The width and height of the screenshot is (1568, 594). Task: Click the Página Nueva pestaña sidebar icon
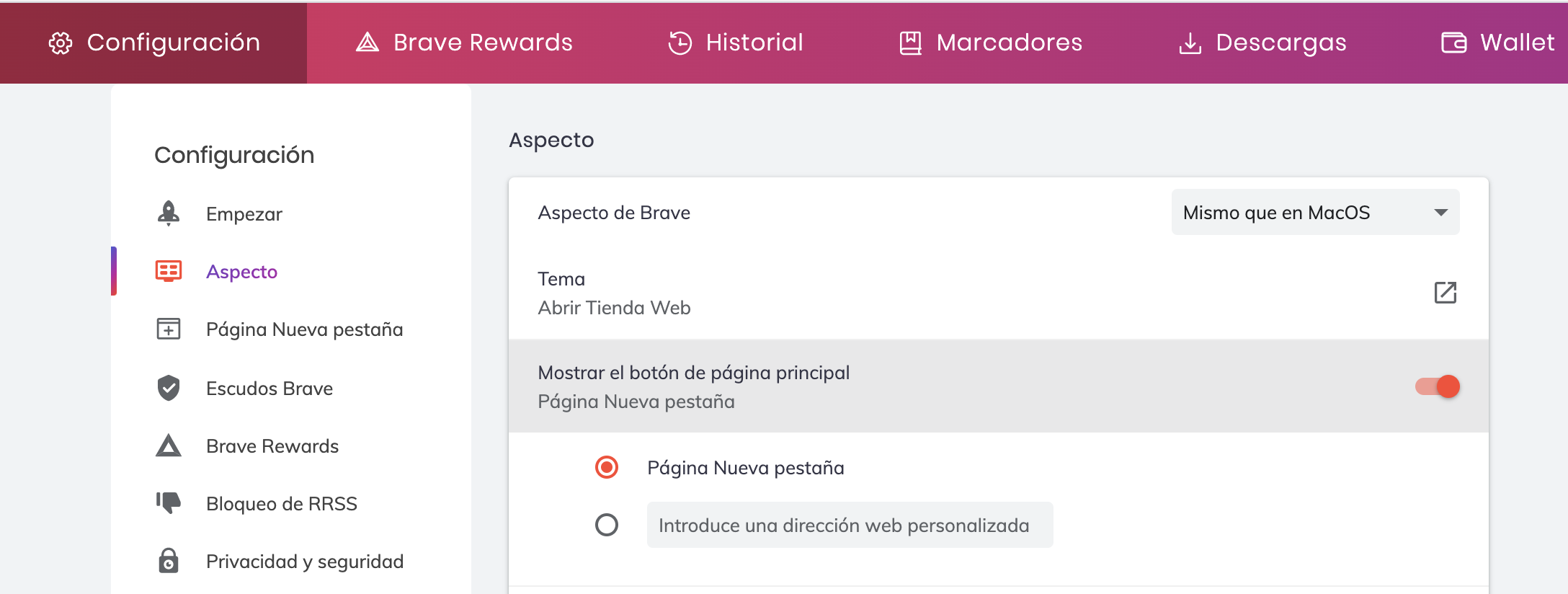click(x=169, y=329)
